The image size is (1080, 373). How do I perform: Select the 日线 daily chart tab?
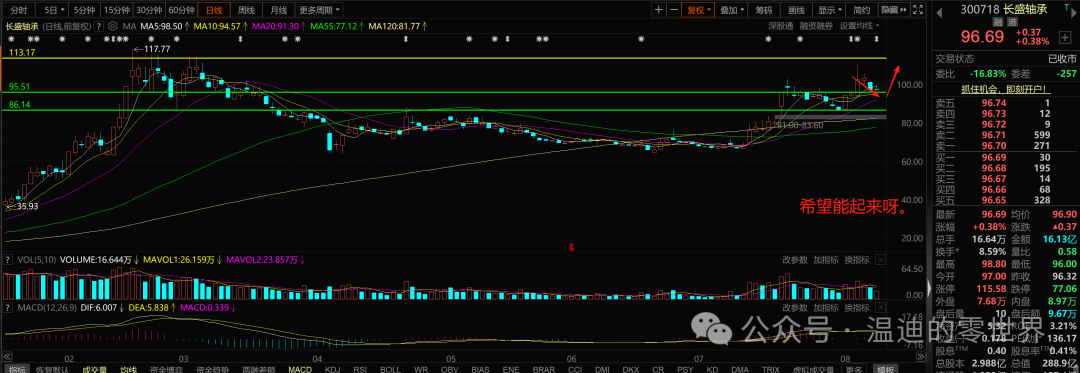pyautogui.click(x=214, y=10)
